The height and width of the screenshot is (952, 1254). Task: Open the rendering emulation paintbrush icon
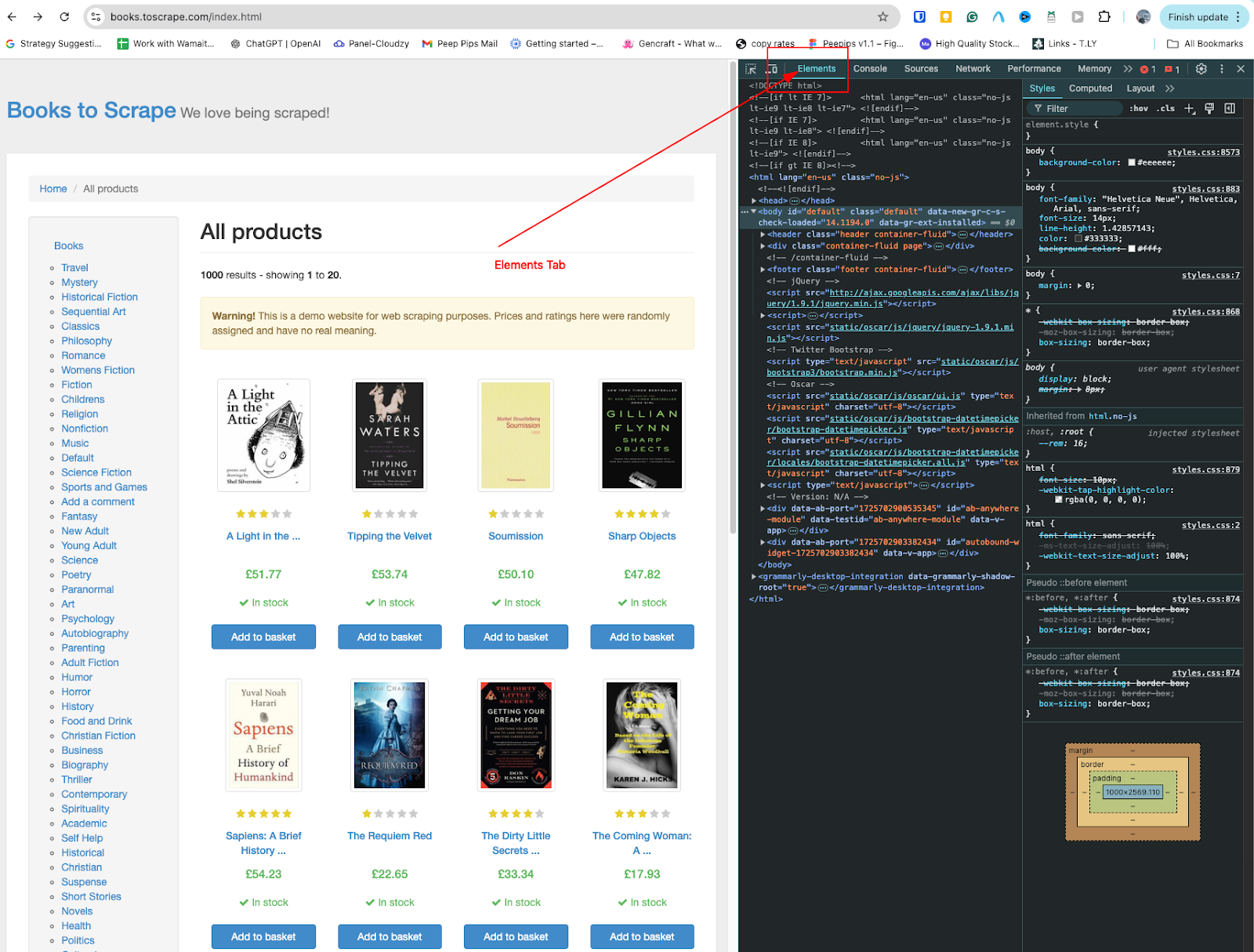tap(1209, 108)
